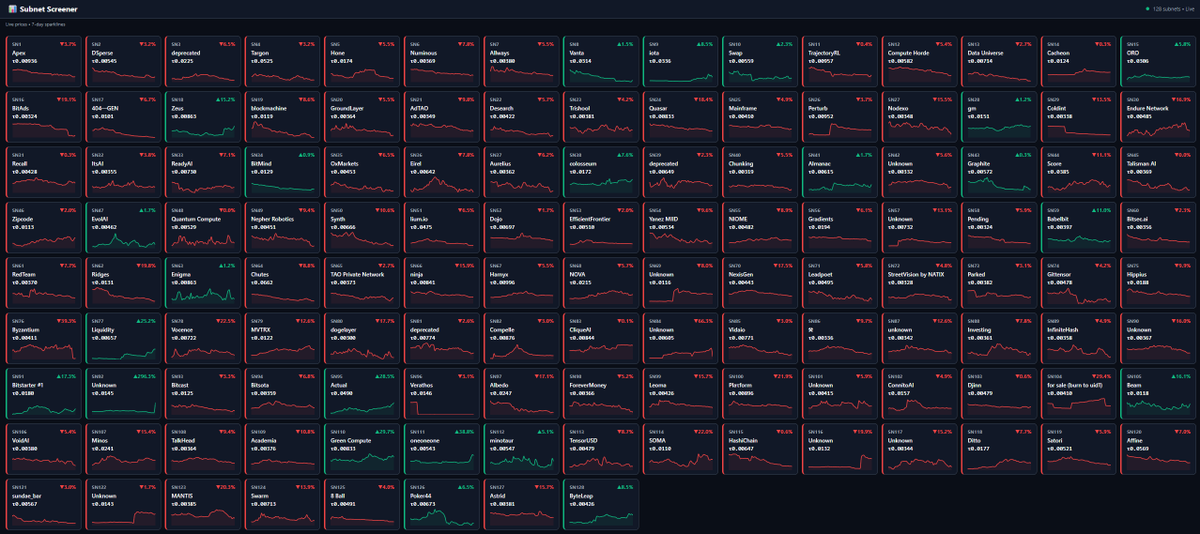Image resolution: width=1200 pixels, height=534 pixels.
Task: Click the Quasar subnet name
Action: (x=657, y=108)
